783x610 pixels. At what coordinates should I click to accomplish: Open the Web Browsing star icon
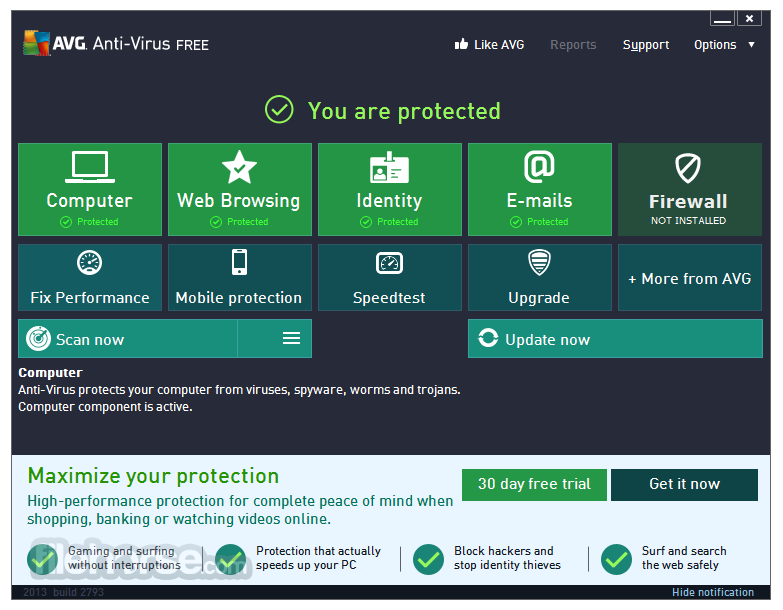tap(240, 167)
